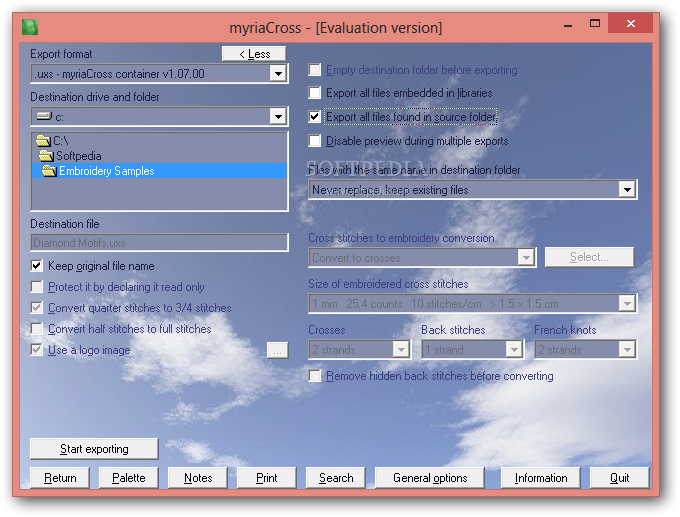Open the Convert to crosses dropdown
This screenshot has width=680, height=517.
526,258
